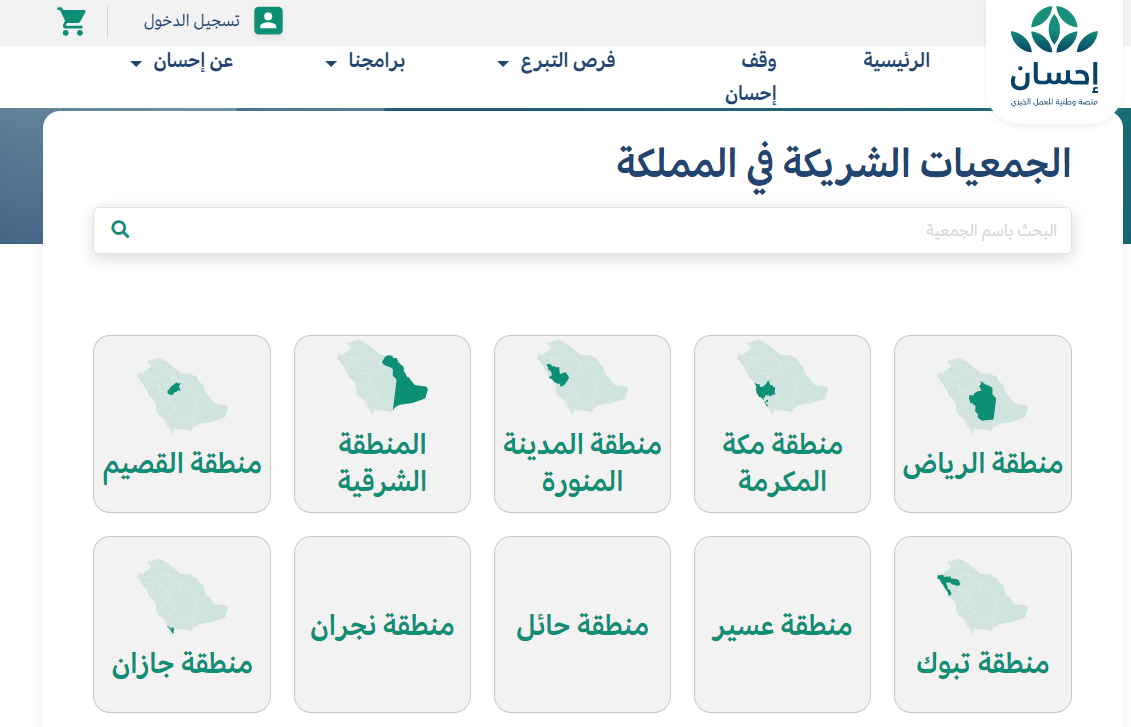This screenshot has width=1131, height=727.
Task: Expand the برامجنا dropdown menu
Action: [365, 62]
